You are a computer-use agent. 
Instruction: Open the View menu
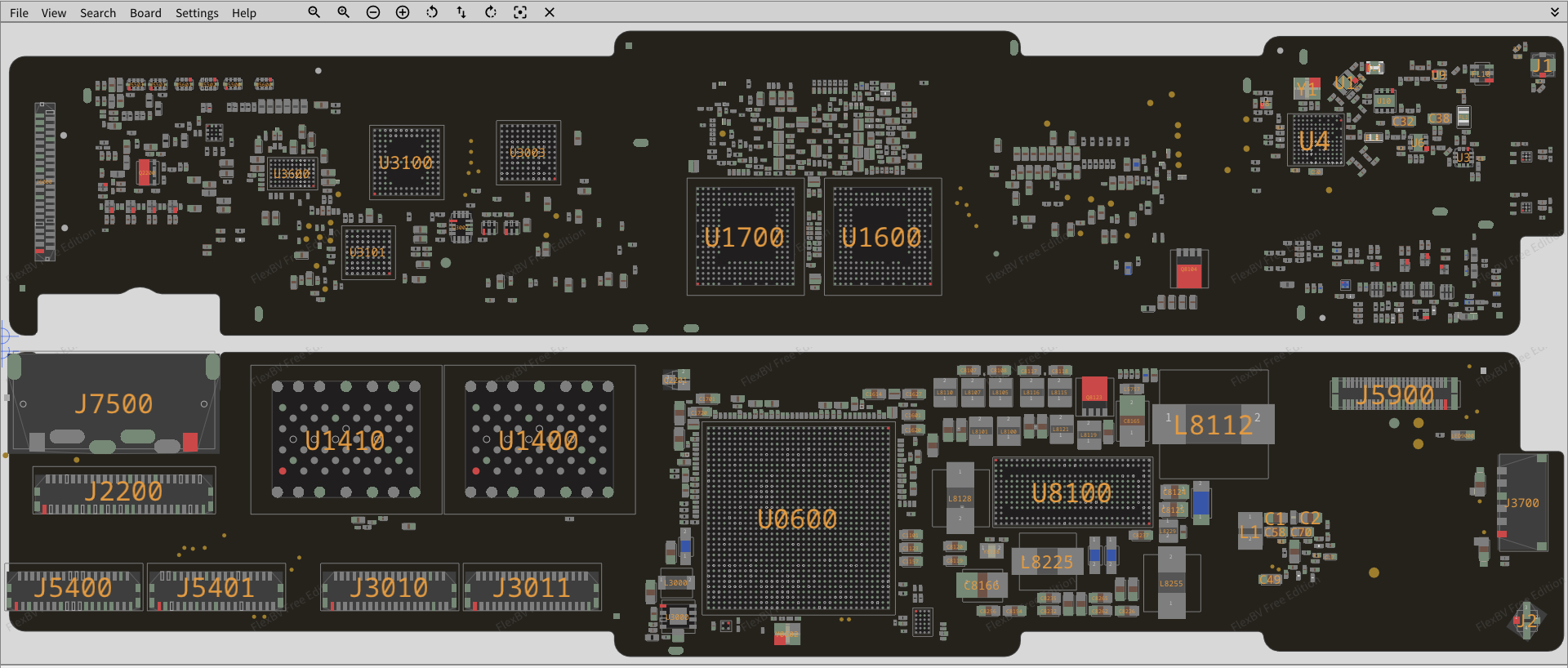[54, 13]
